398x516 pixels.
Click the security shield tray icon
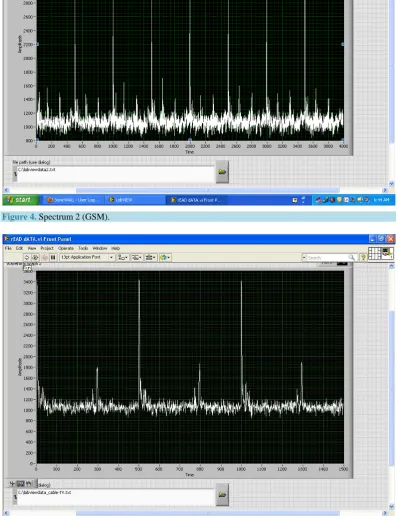coord(339,200)
